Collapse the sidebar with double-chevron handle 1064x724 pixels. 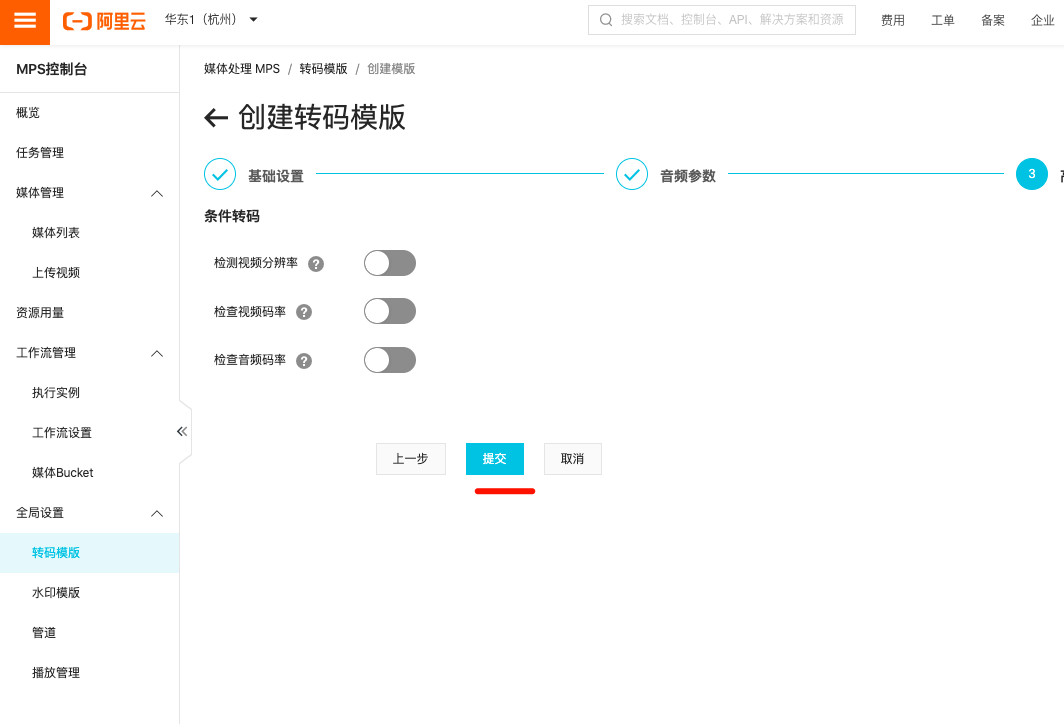point(182,431)
